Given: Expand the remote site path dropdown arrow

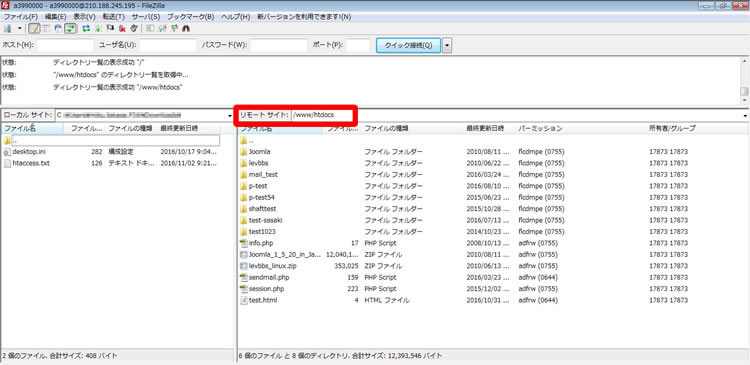Looking at the screenshot, I should (746, 116).
